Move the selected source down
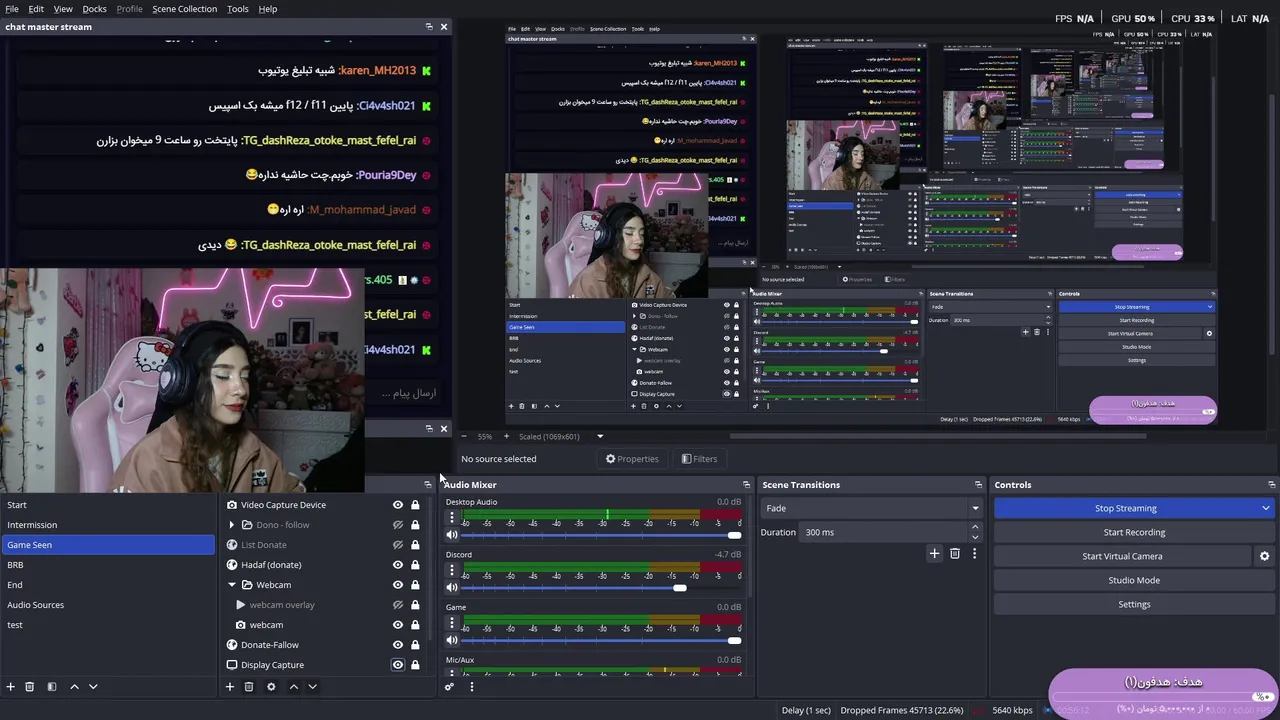The image size is (1280, 720). [312, 687]
